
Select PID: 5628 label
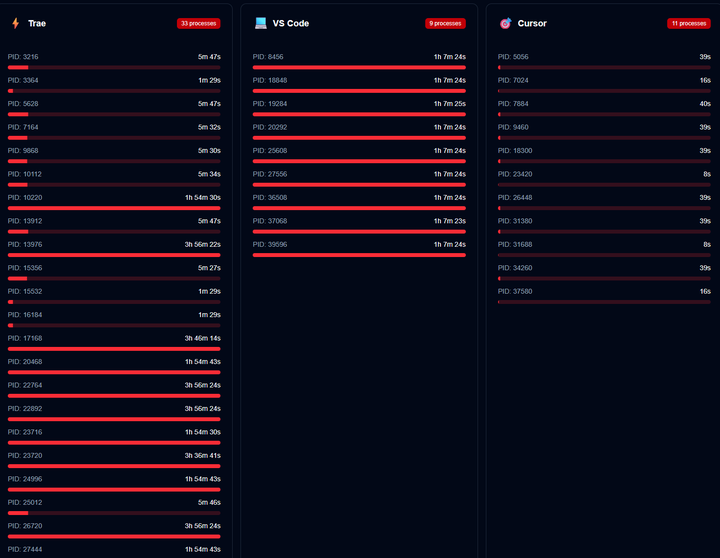pos(23,104)
